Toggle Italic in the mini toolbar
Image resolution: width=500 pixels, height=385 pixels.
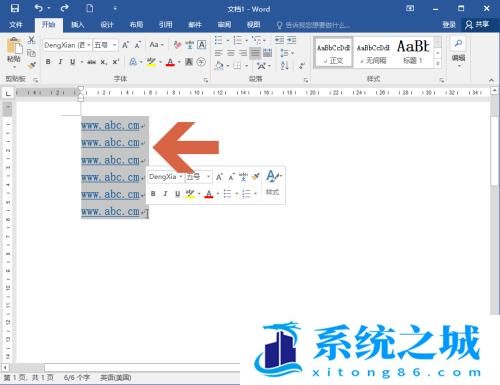coord(165,193)
